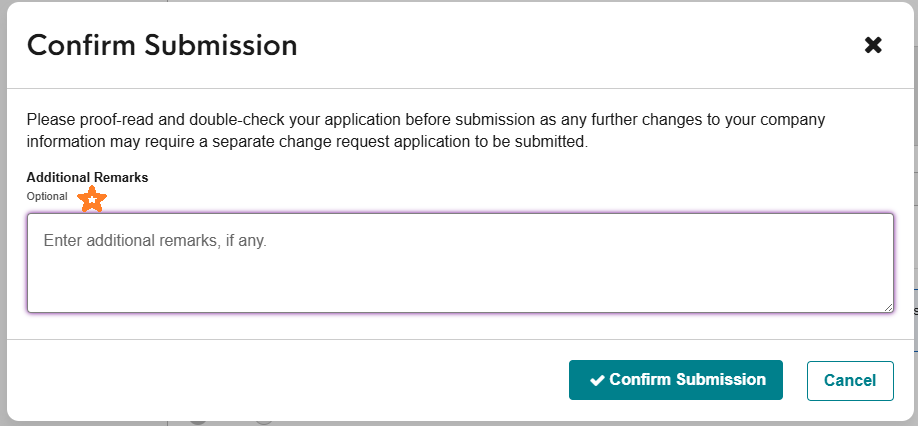Close the Confirm Submission dialog with X
Image resolution: width=918 pixels, height=426 pixels.
pyautogui.click(x=873, y=45)
